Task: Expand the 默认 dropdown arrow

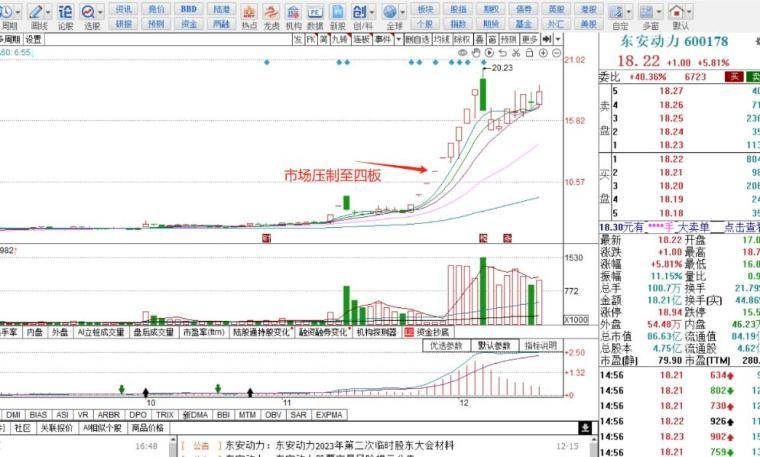Action: 689,12
